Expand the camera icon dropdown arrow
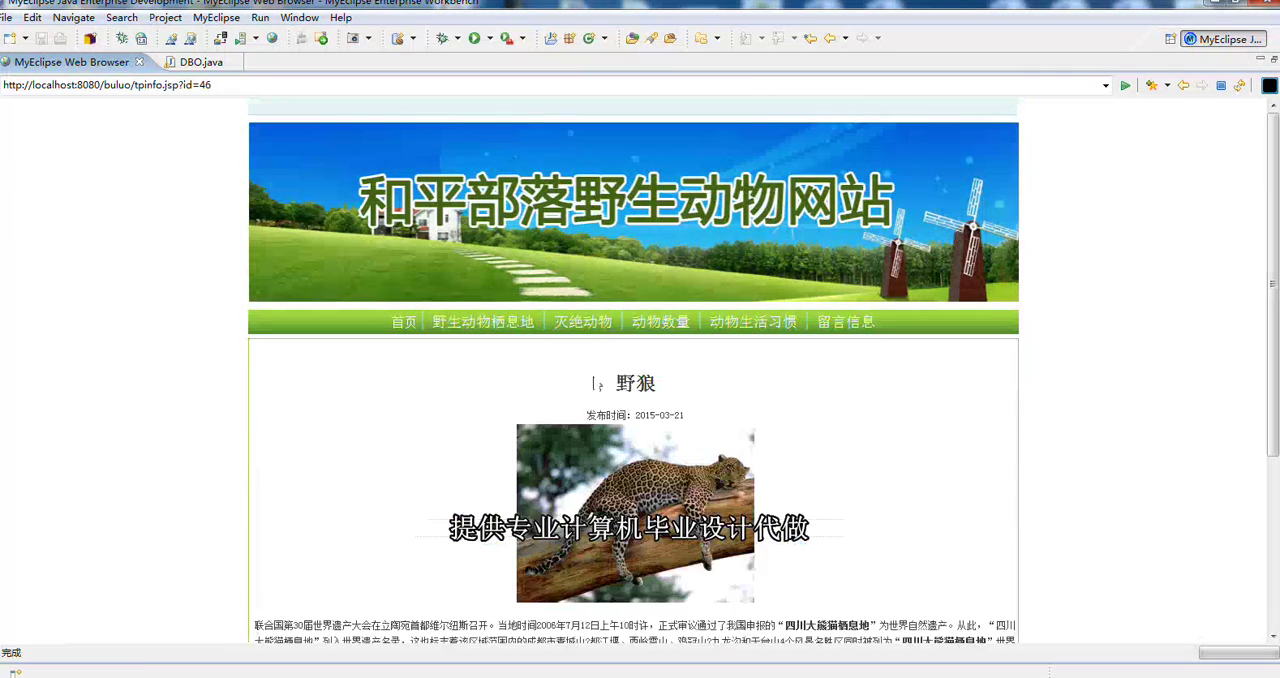This screenshot has width=1280, height=678. coord(368,38)
